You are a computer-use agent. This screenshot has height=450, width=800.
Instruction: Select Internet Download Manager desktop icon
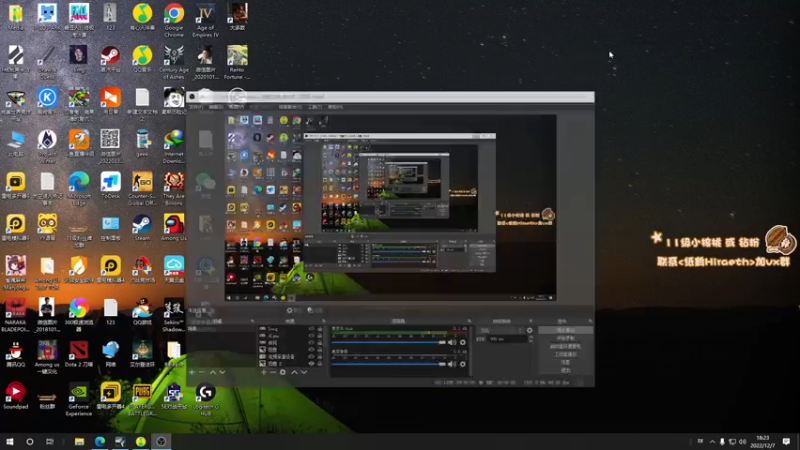coord(173,146)
